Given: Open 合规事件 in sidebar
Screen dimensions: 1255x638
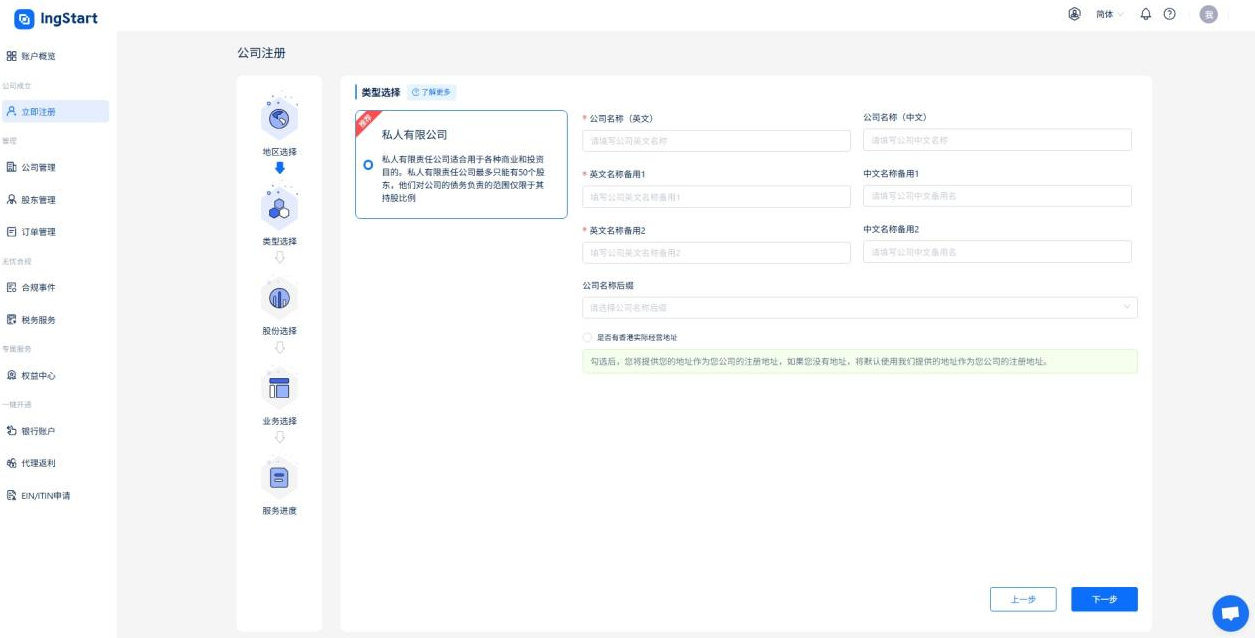Looking at the screenshot, I should click(x=55, y=287).
